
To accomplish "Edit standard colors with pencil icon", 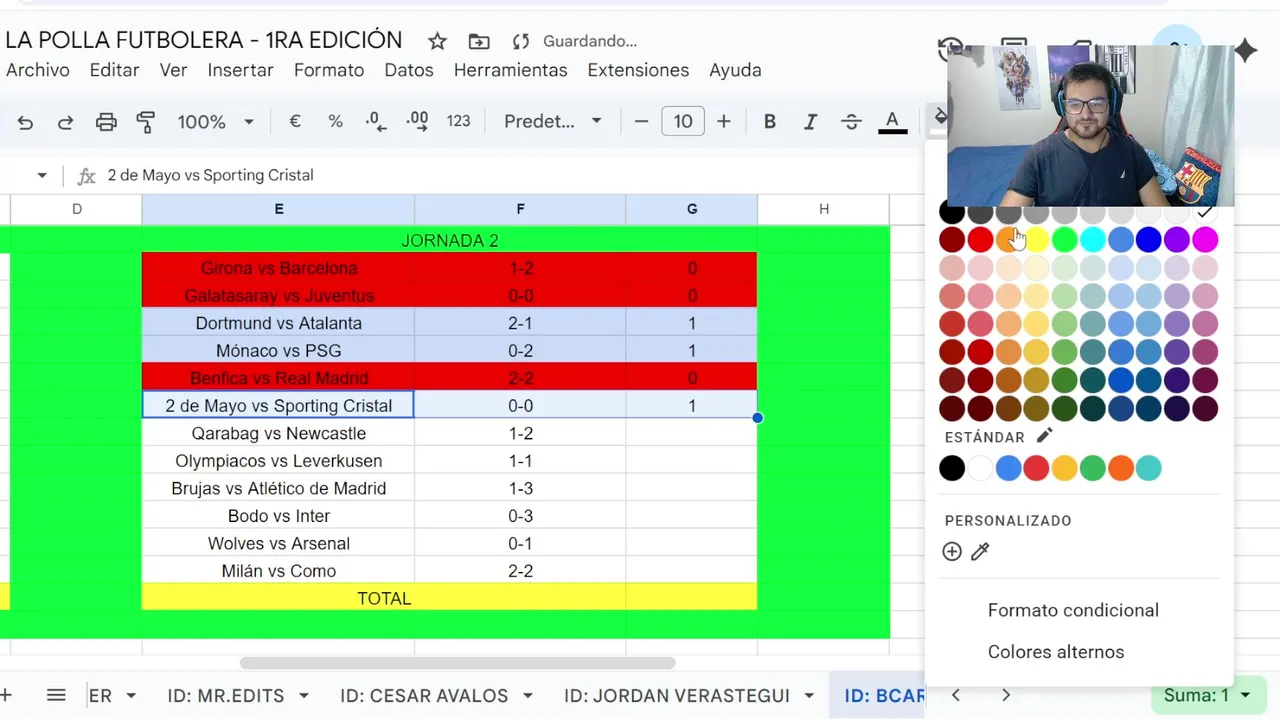I will click(1044, 436).
